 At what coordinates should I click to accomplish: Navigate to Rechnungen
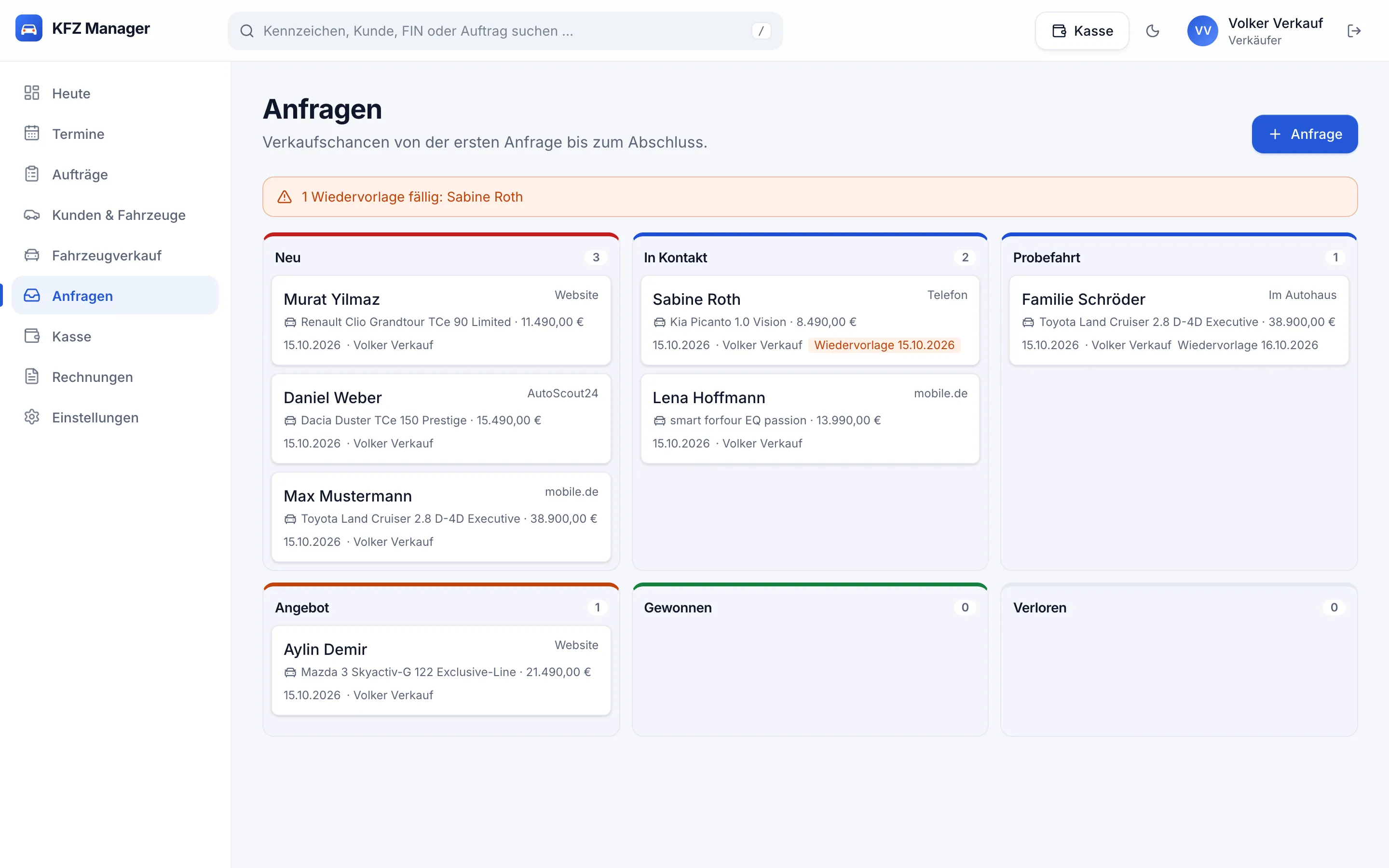pos(115,377)
